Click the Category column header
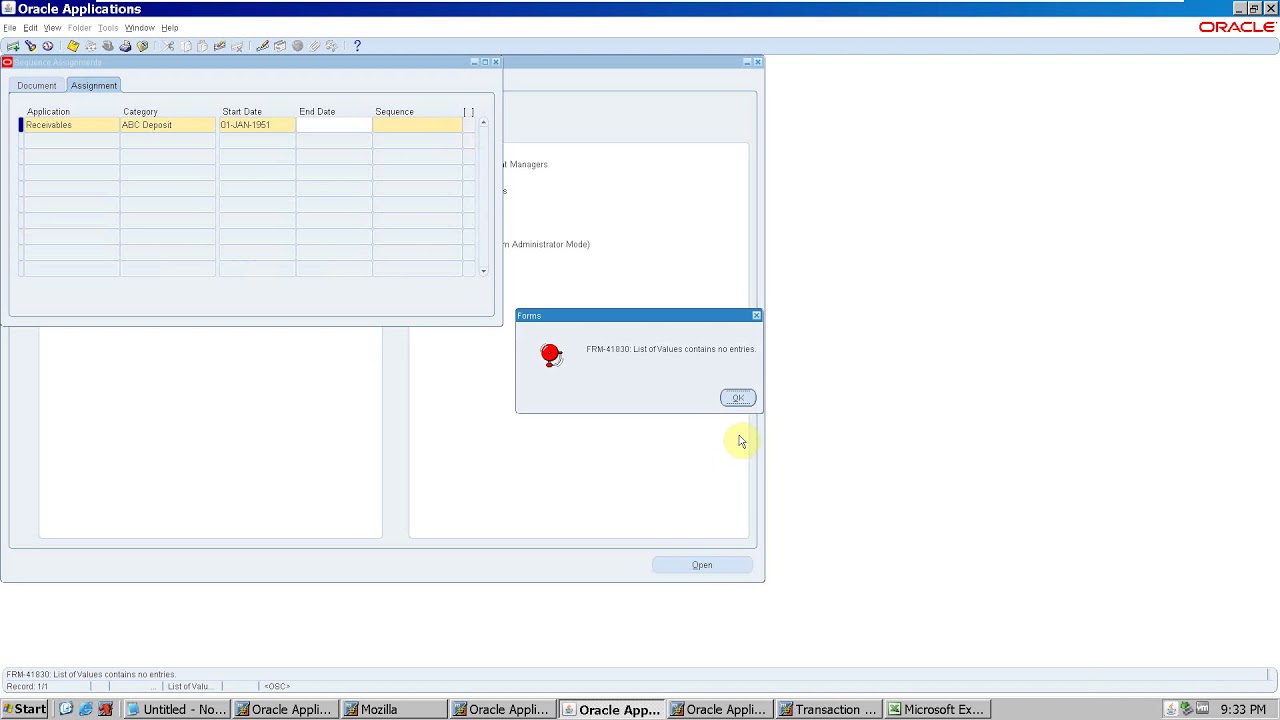The height and width of the screenshot is (720, 1280). [x=140, y=112]
